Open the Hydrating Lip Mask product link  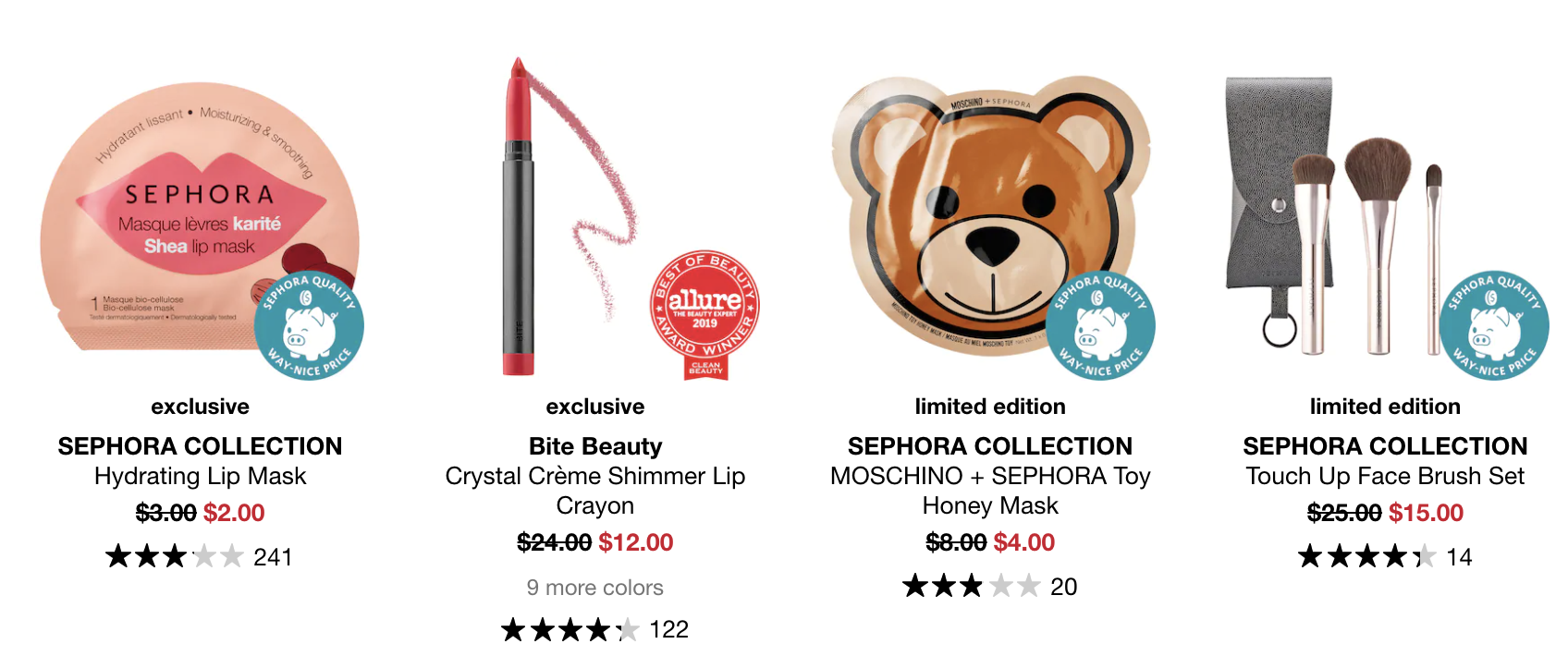(201, 476)
